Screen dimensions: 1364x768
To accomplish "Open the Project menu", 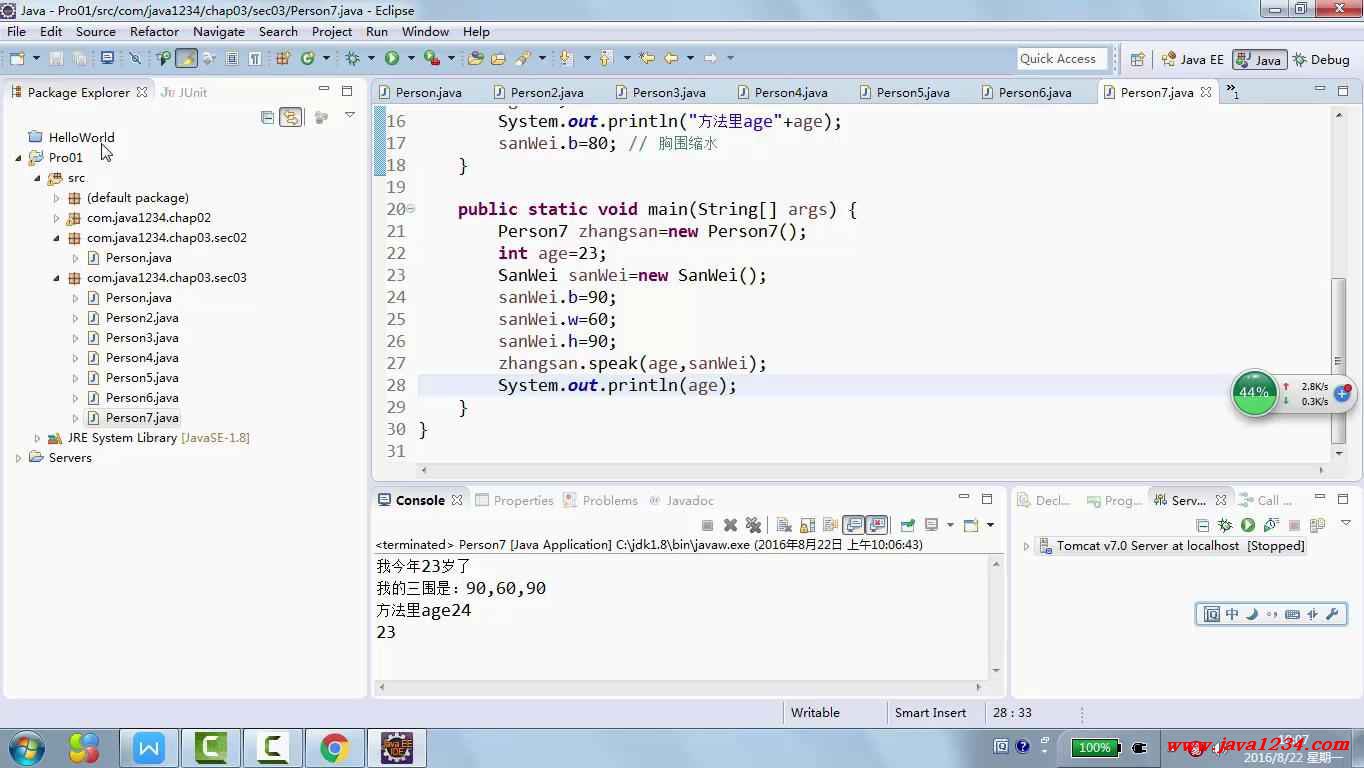I will tap(332, 32).
